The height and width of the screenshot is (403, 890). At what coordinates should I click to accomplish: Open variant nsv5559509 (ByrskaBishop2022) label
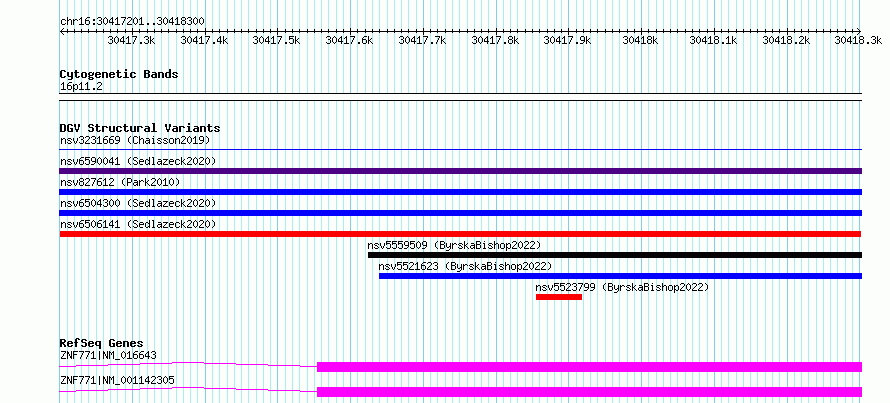(455, 245)
